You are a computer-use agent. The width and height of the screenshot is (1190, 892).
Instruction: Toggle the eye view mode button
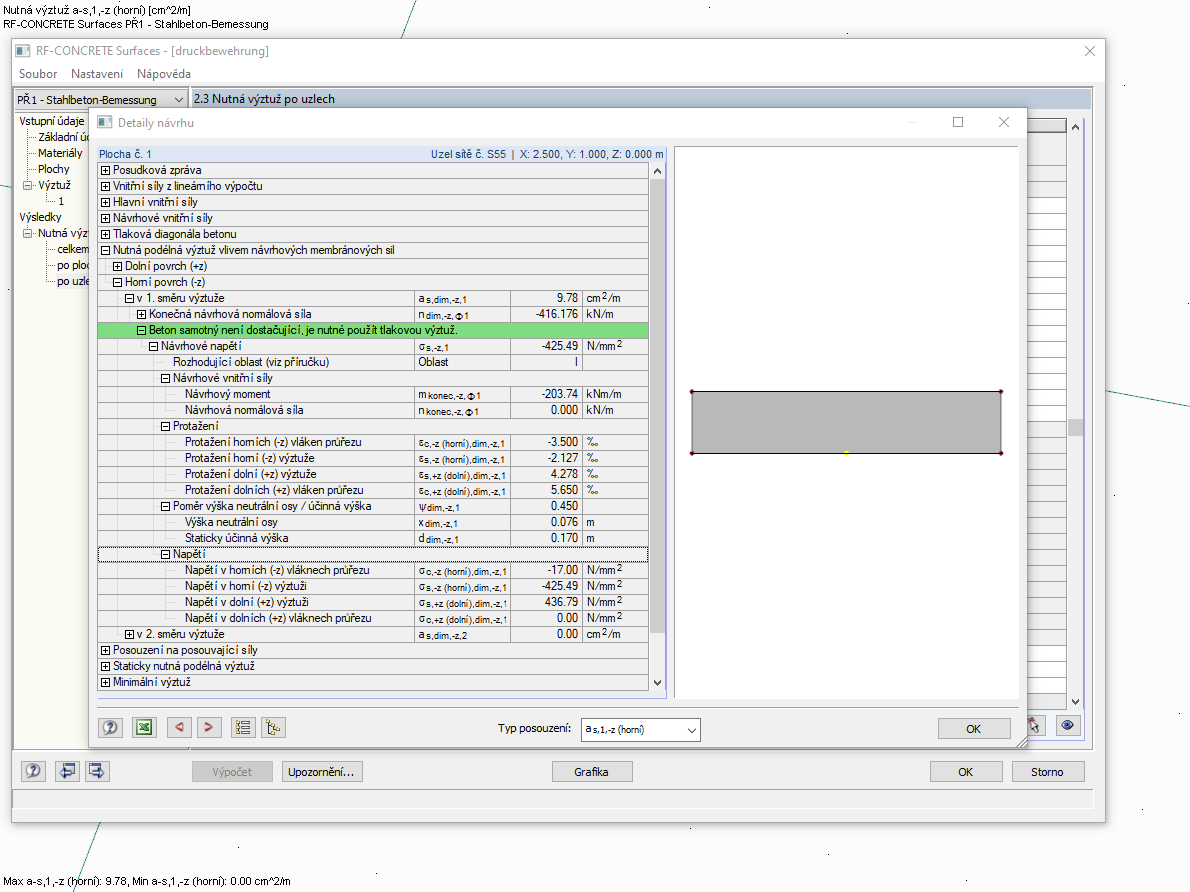click(1067, 726)
